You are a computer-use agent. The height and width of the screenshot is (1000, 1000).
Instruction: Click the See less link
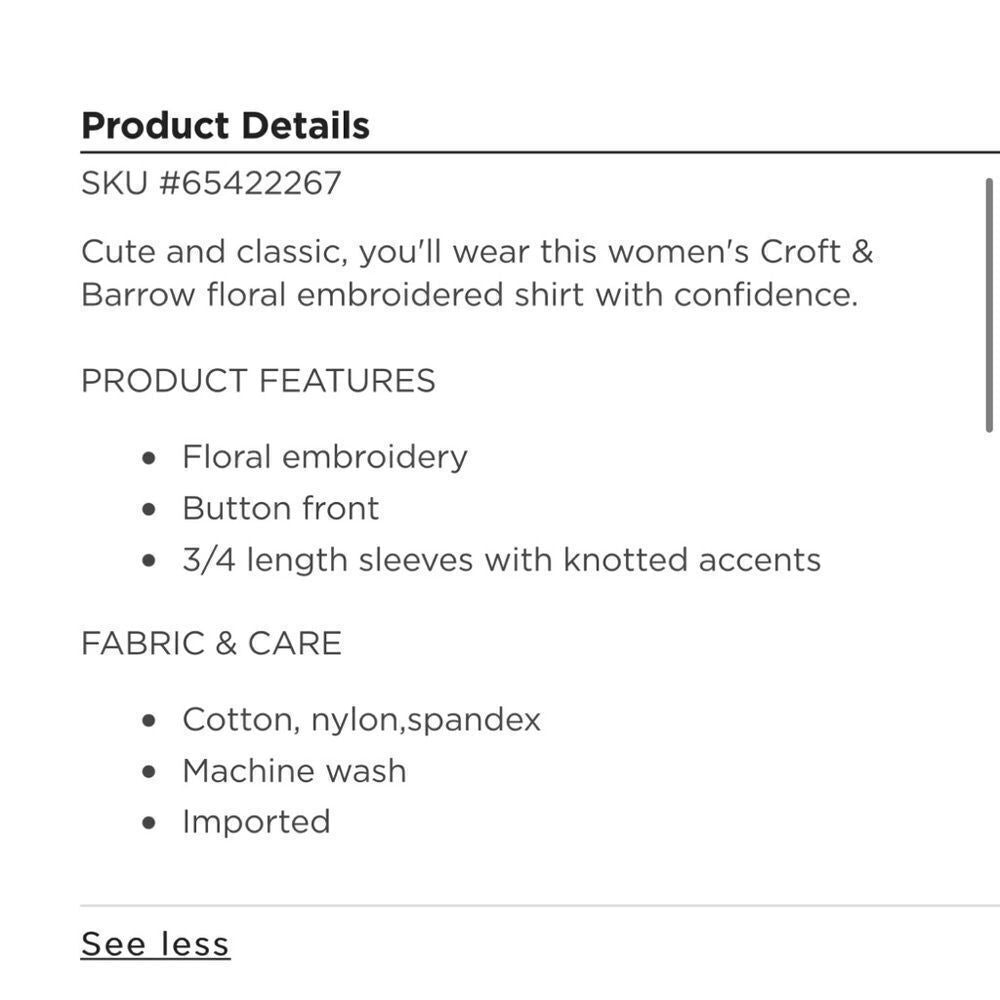(x=155, y=944)
